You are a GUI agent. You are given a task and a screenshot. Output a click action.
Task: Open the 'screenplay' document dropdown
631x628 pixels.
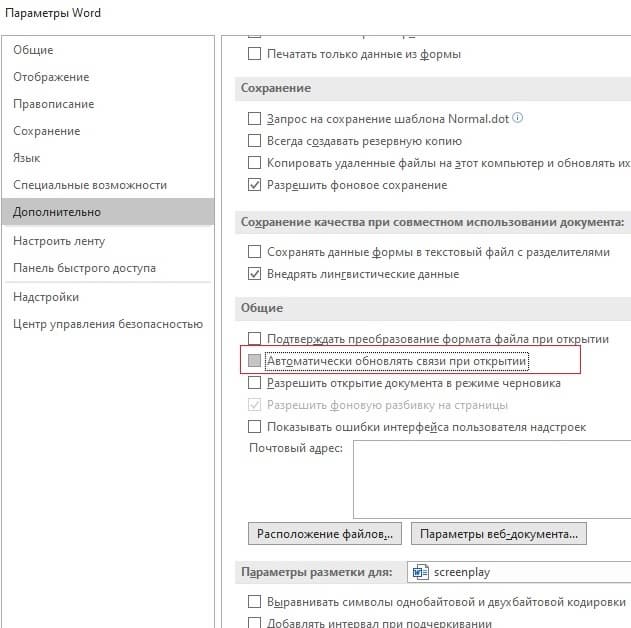click(520, 573)
